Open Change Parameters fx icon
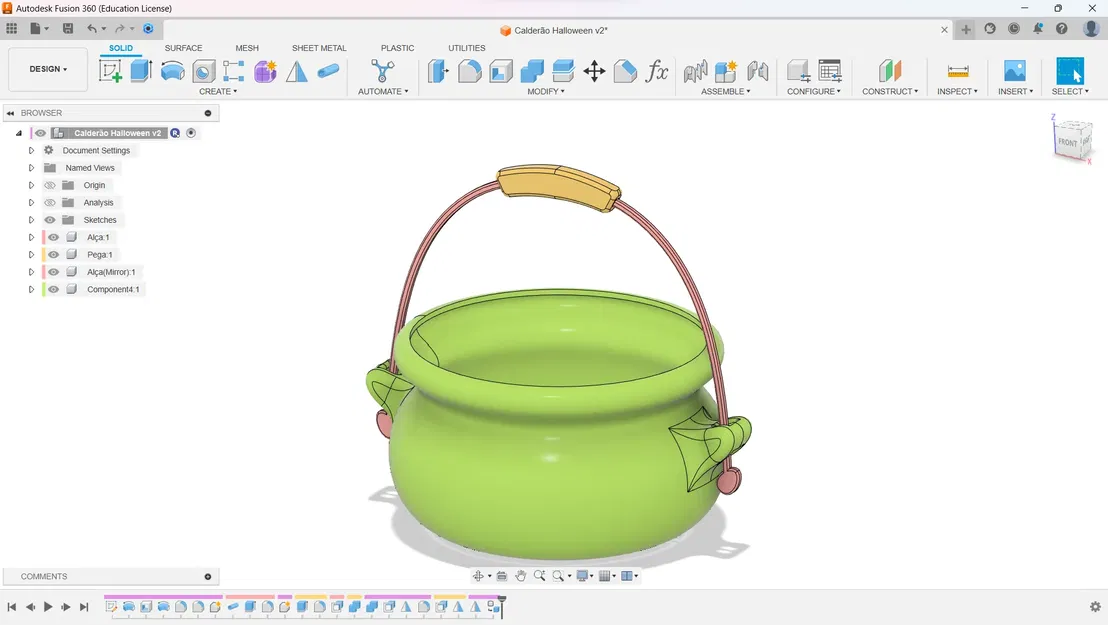 657,71
